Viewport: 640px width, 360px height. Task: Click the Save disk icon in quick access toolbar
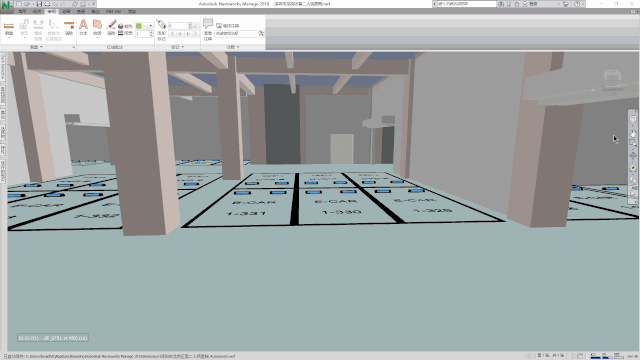(39, 4)
